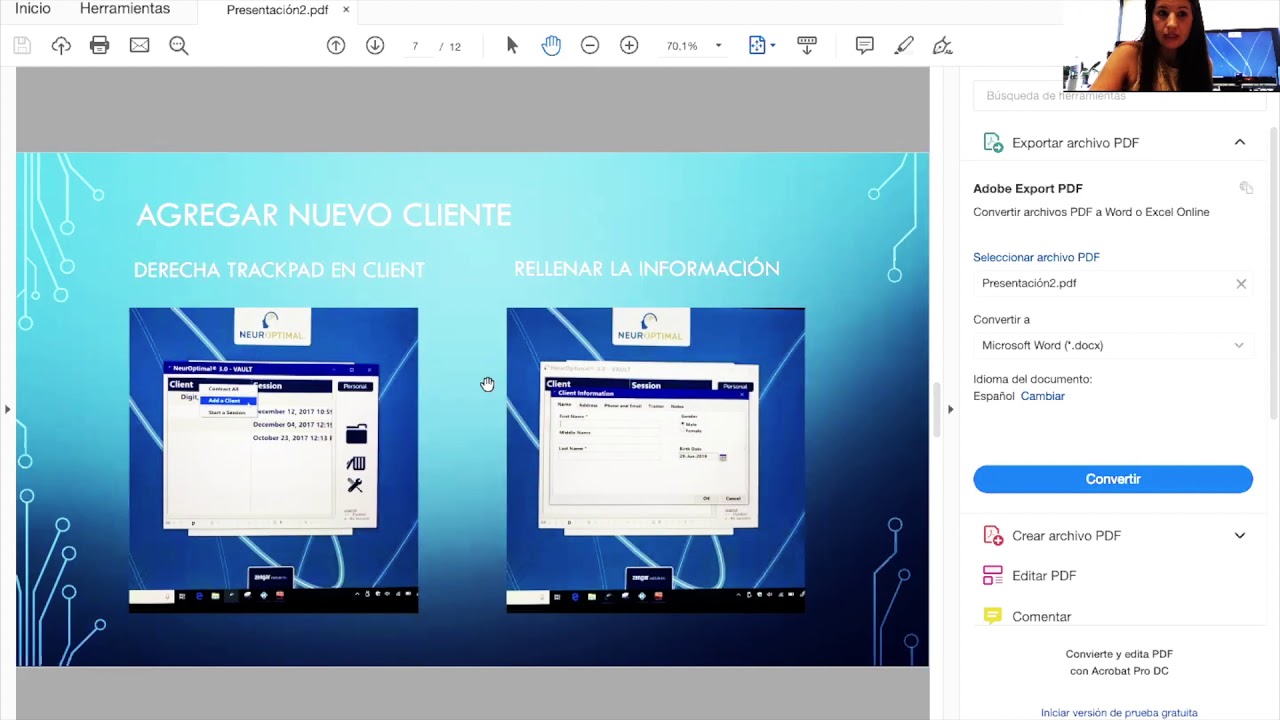
Task: Click Seleccionar archivo PDF link
Action: pos(1036,257)
